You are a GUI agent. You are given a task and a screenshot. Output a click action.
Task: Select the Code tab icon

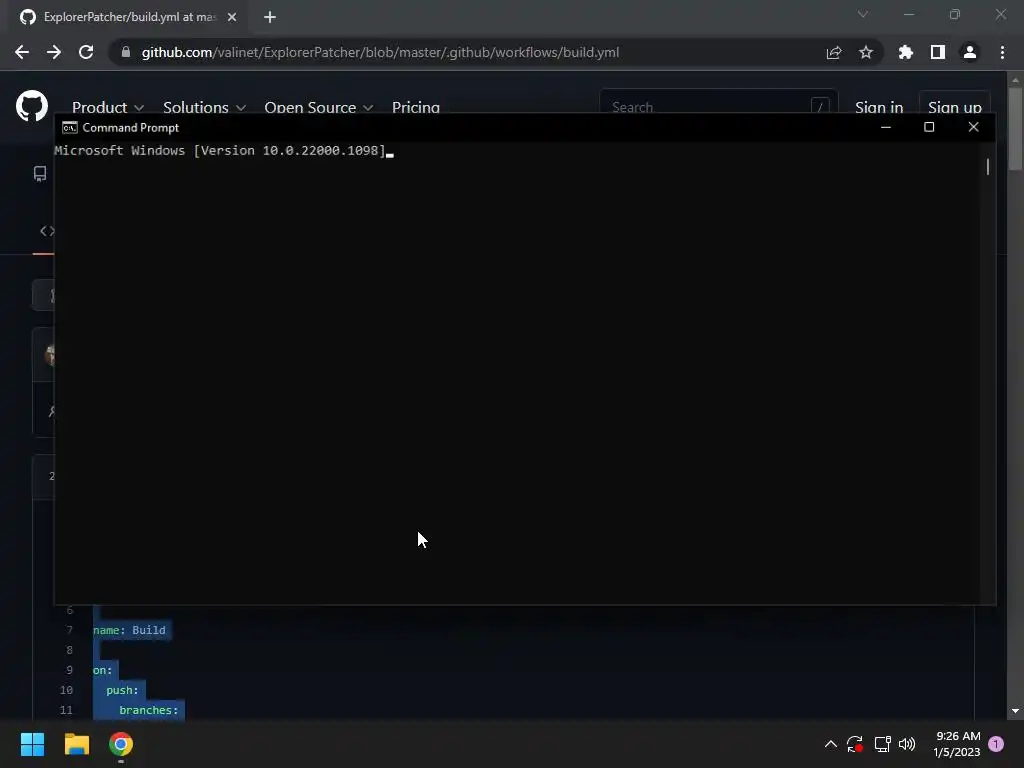46,231
